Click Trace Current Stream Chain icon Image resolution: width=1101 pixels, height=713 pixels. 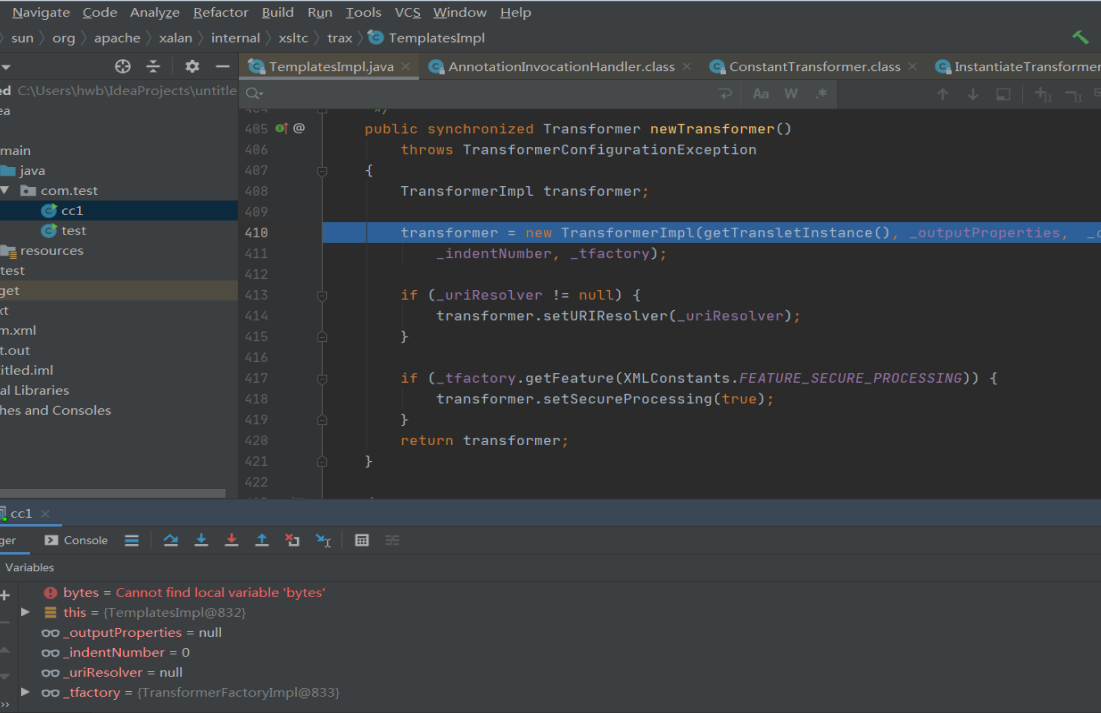coord(392,540)
